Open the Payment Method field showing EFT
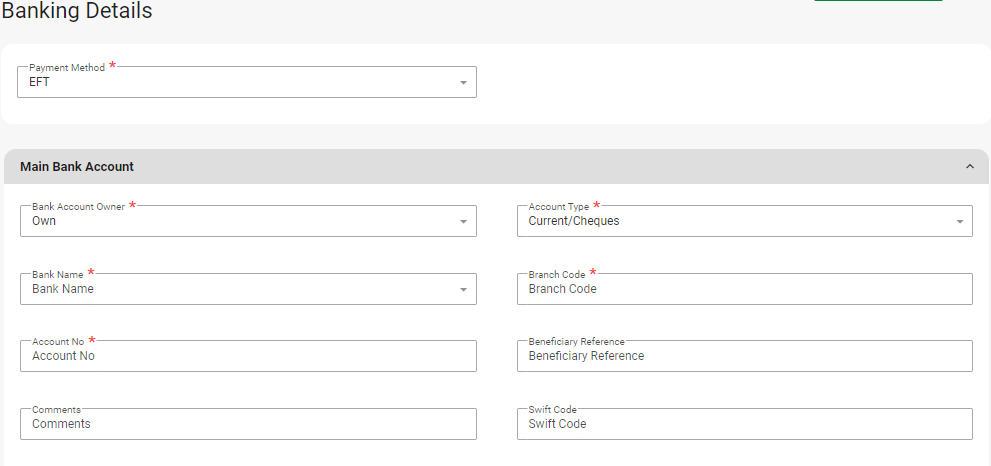The image size is (991, 466). point(240,83)
